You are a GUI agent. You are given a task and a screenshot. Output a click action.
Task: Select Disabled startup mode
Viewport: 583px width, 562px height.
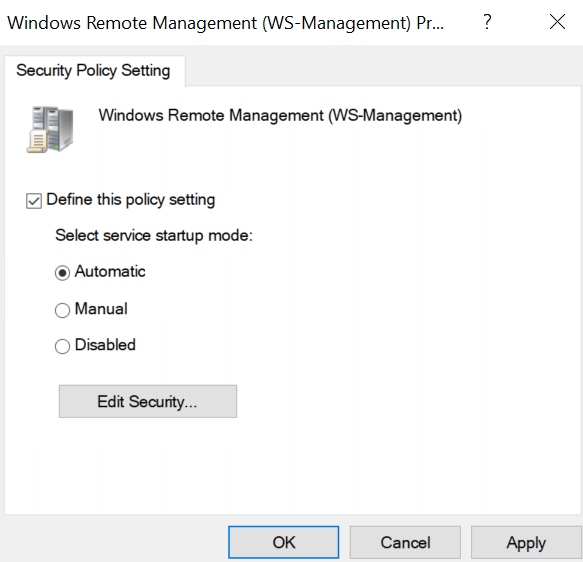pos(62,346)
